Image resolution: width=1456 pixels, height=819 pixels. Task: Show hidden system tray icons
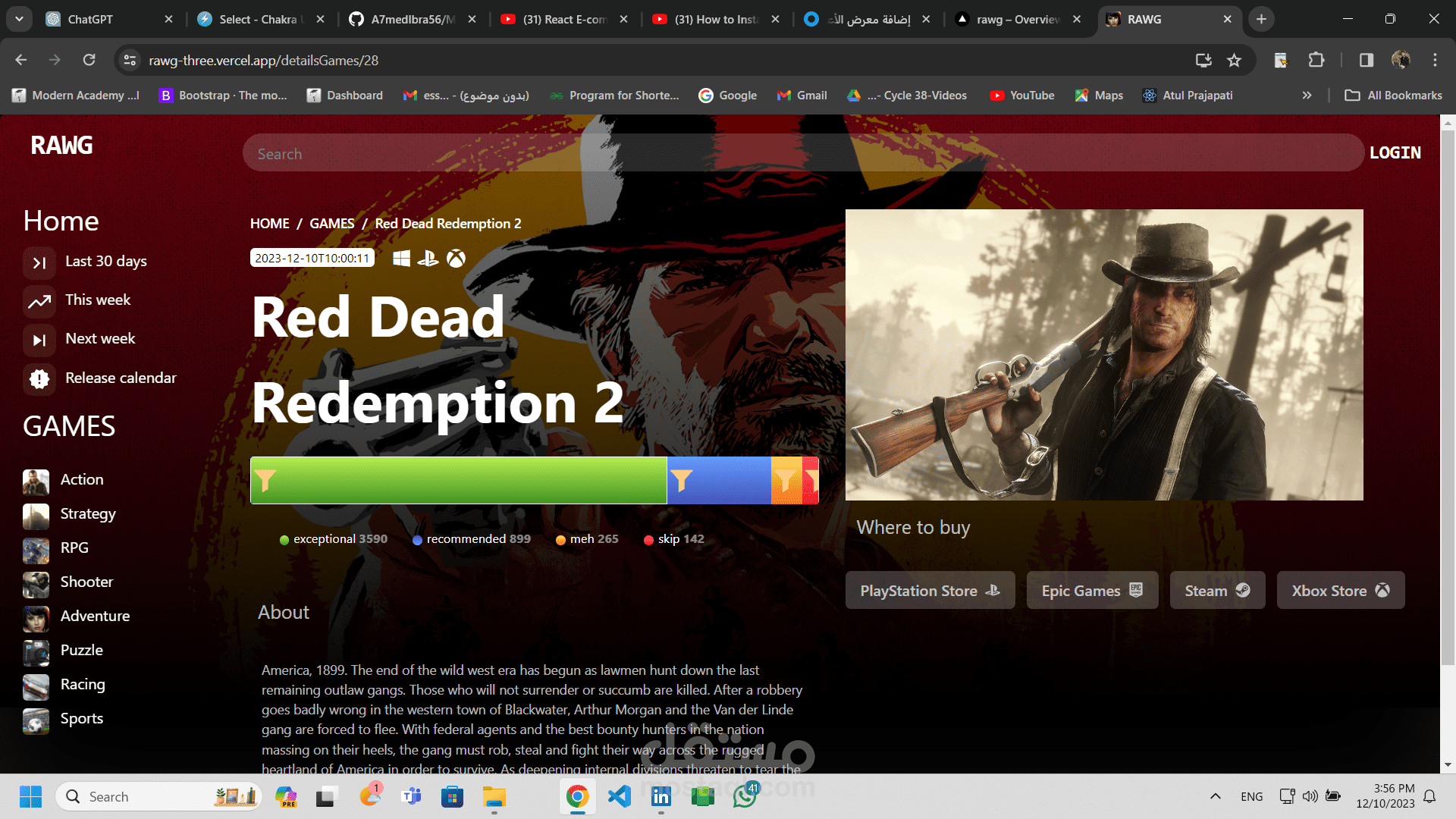(1215, 796)
